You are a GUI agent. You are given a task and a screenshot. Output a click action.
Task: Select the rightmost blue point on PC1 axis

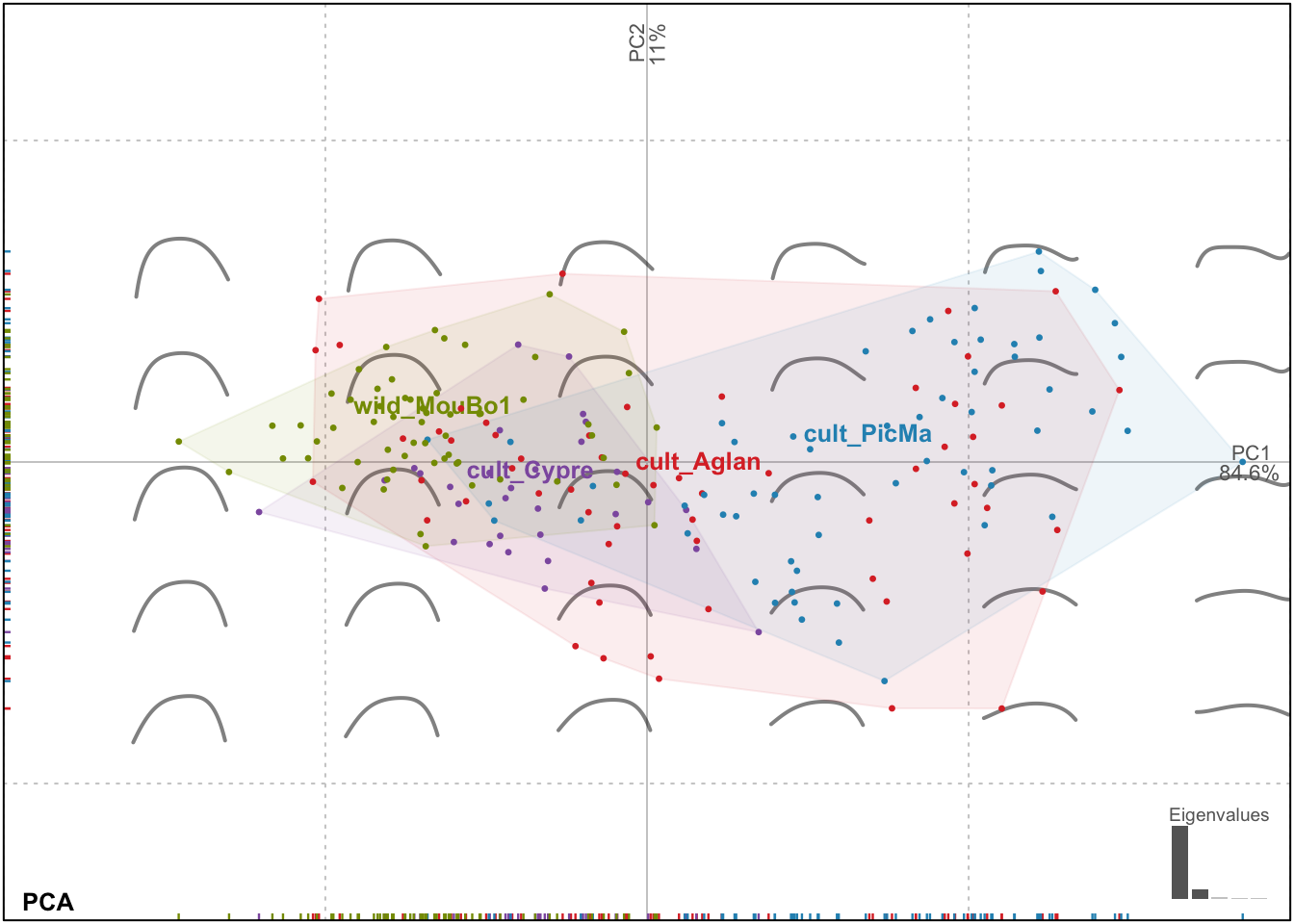(x=1242, y=462)
